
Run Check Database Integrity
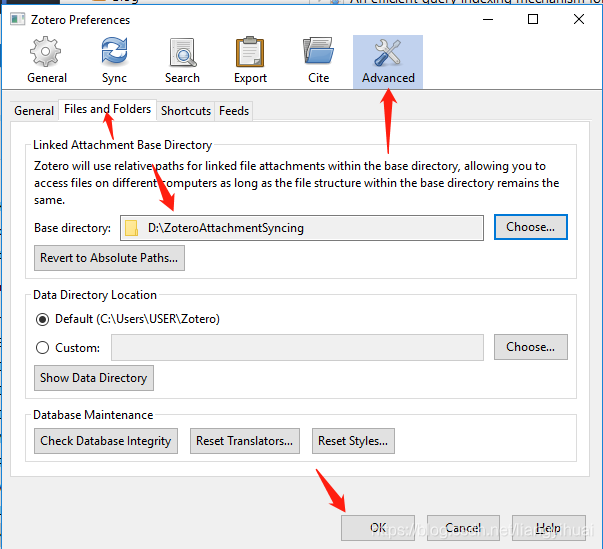click(x=106, y=441)
